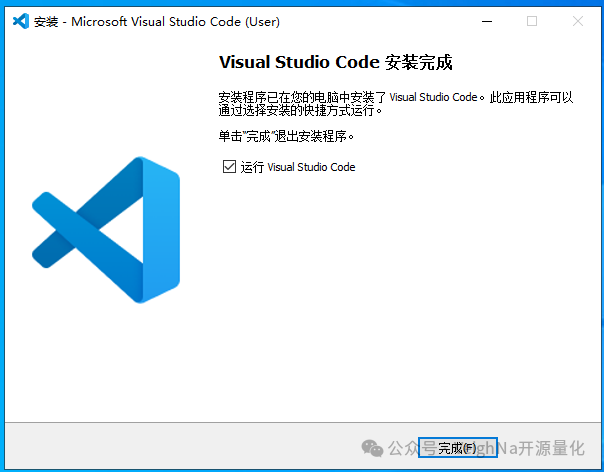Viewport: 604px width, 472px height.
Task: Click heading Visual Studio Code 安装完成
Action: pyautogui.click(x=336, y=62)
